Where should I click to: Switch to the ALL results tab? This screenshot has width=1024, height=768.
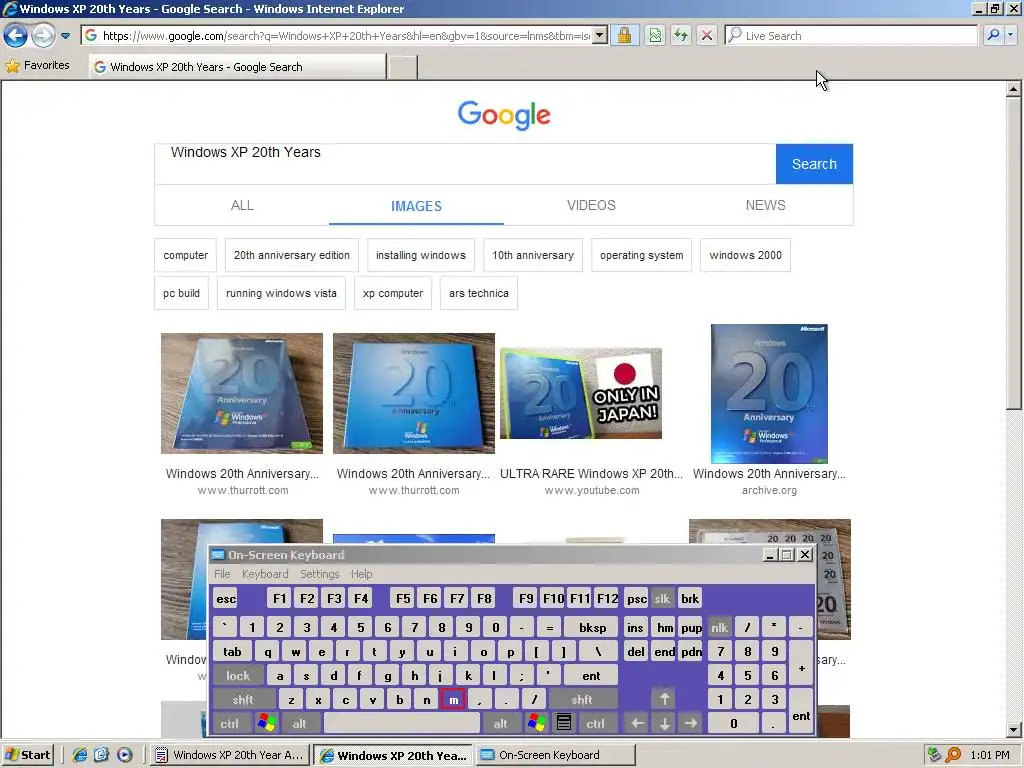point(242,205)
